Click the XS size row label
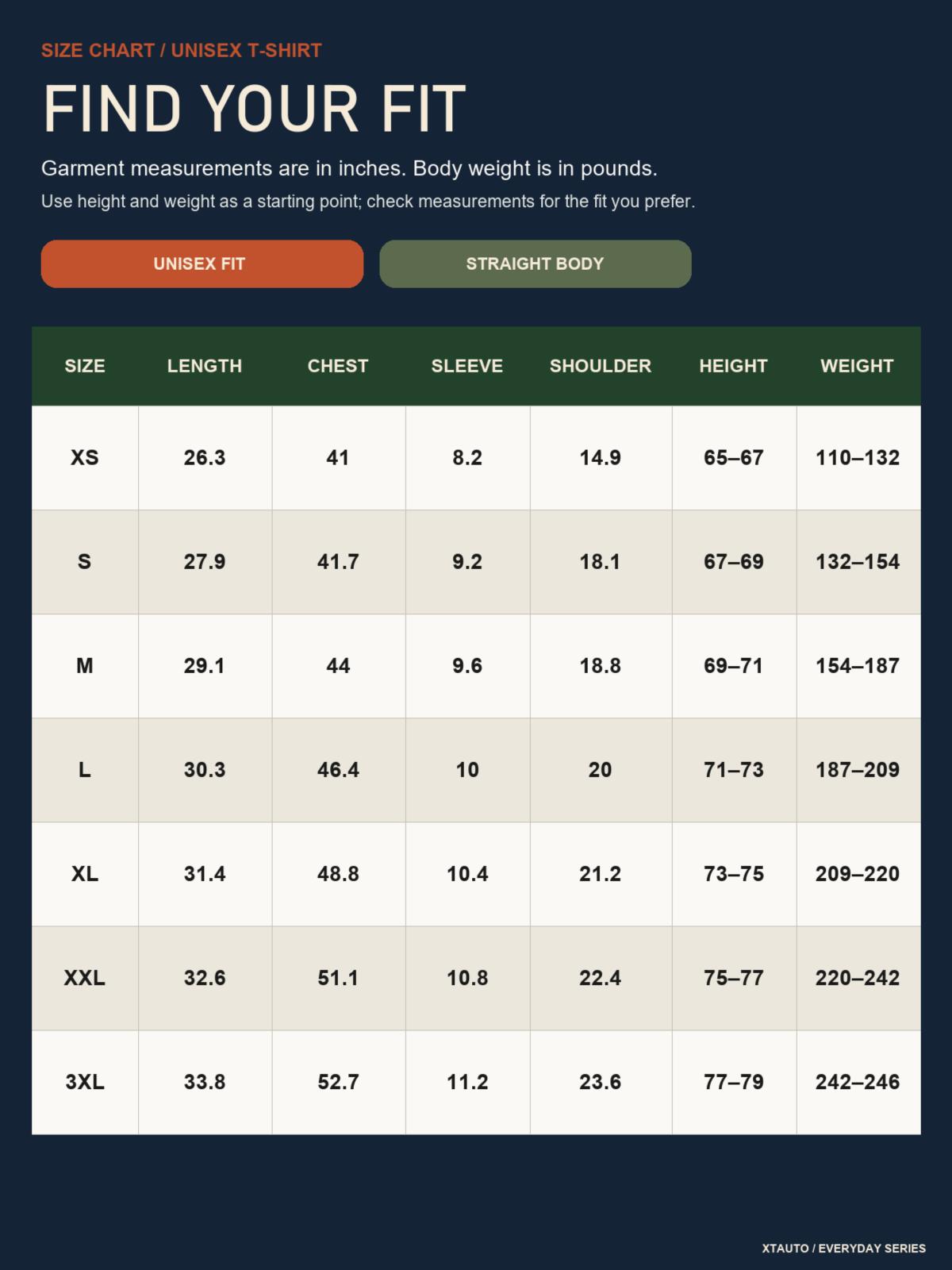 (x=85, y=458)
